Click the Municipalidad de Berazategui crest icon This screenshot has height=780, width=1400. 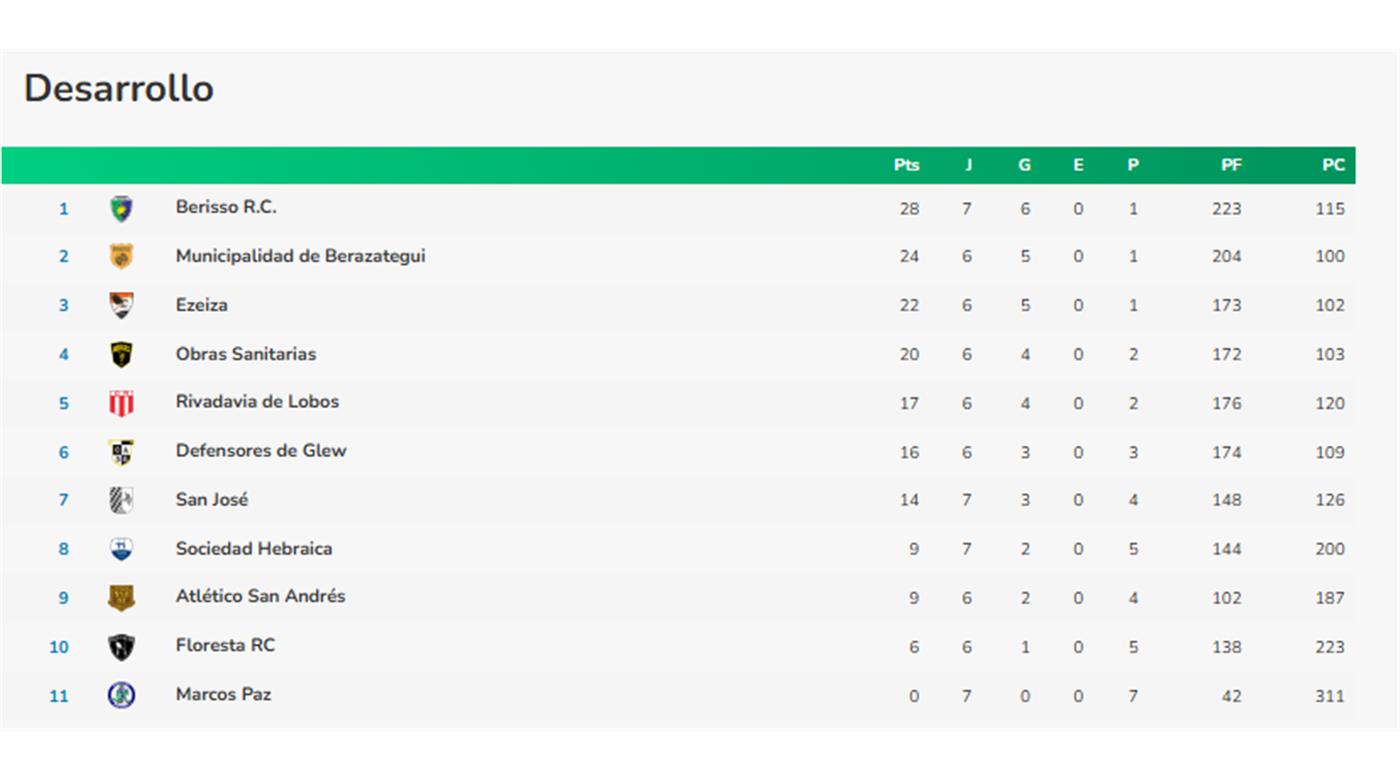121,257
